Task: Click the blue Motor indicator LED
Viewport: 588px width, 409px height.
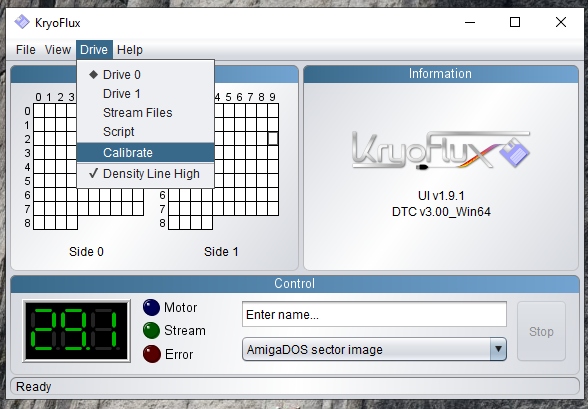Action: click(152, 307)
